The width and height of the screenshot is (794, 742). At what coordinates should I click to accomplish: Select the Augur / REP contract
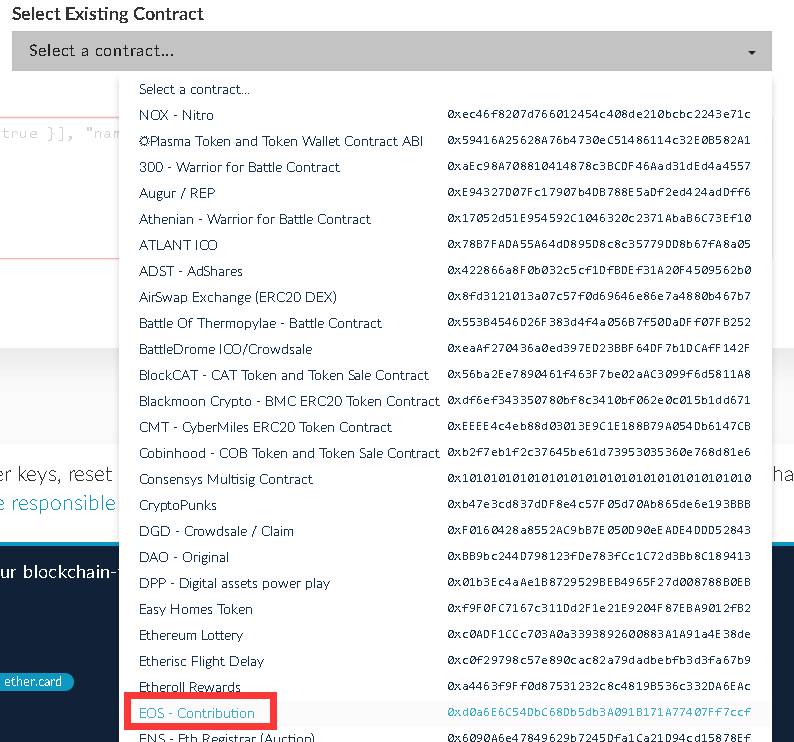click(x=446, y=193)
